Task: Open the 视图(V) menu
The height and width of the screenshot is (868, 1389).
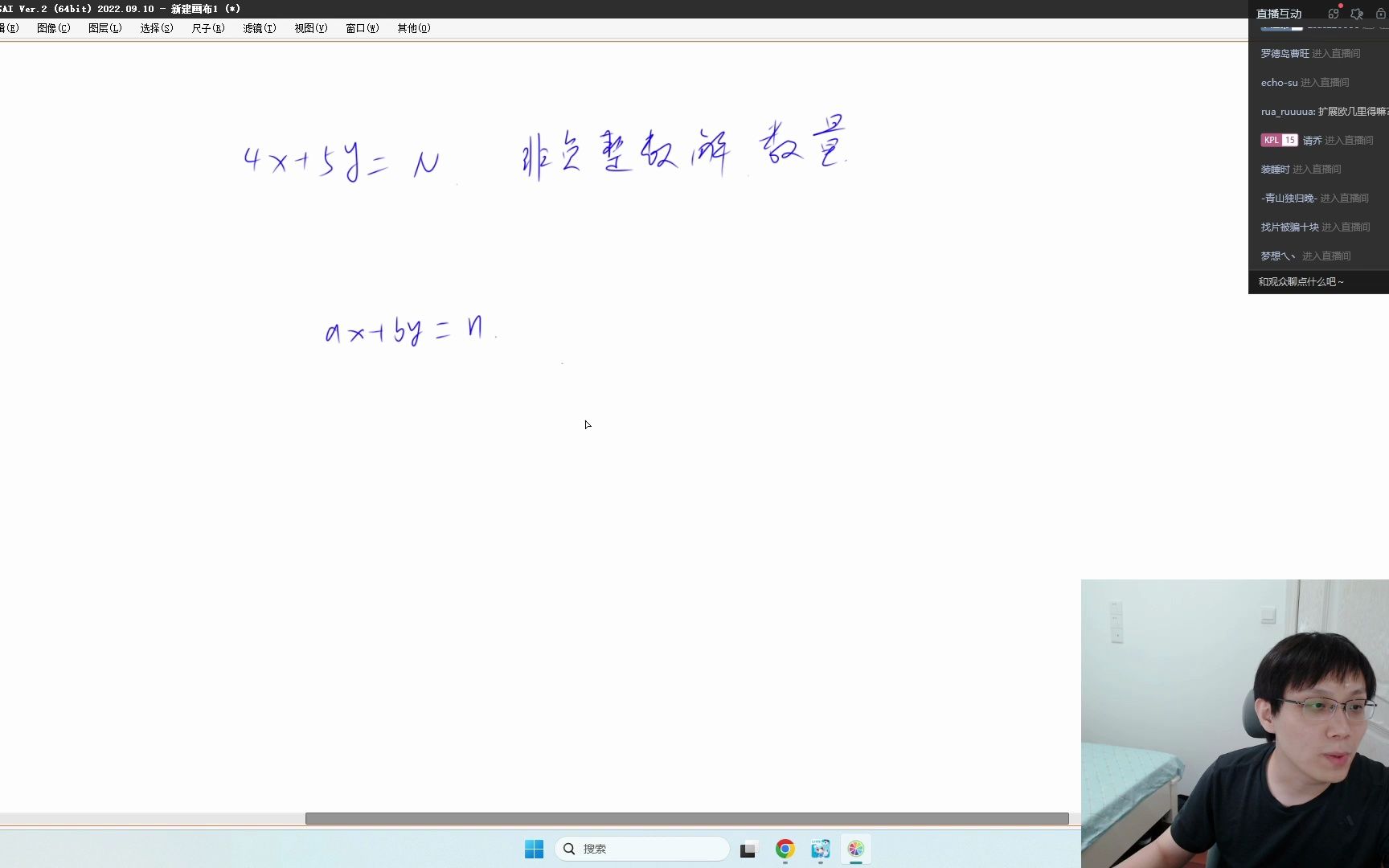Action: point(310,28)
